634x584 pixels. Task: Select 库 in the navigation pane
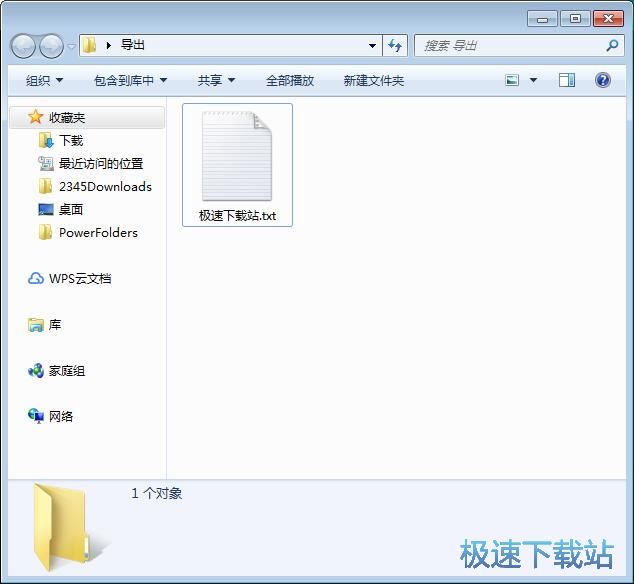tap(55, 324)
